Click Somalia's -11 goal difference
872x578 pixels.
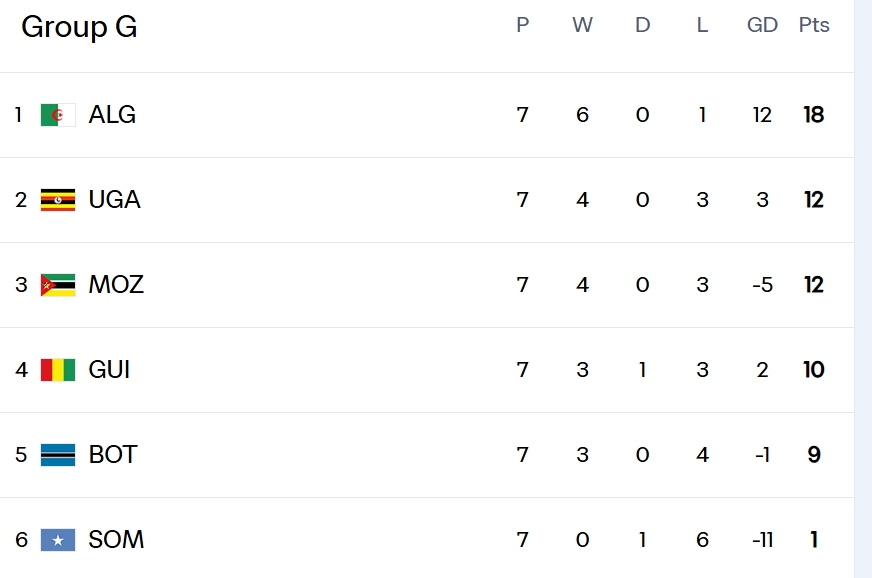pyautogui.click(x=762, y=540)
